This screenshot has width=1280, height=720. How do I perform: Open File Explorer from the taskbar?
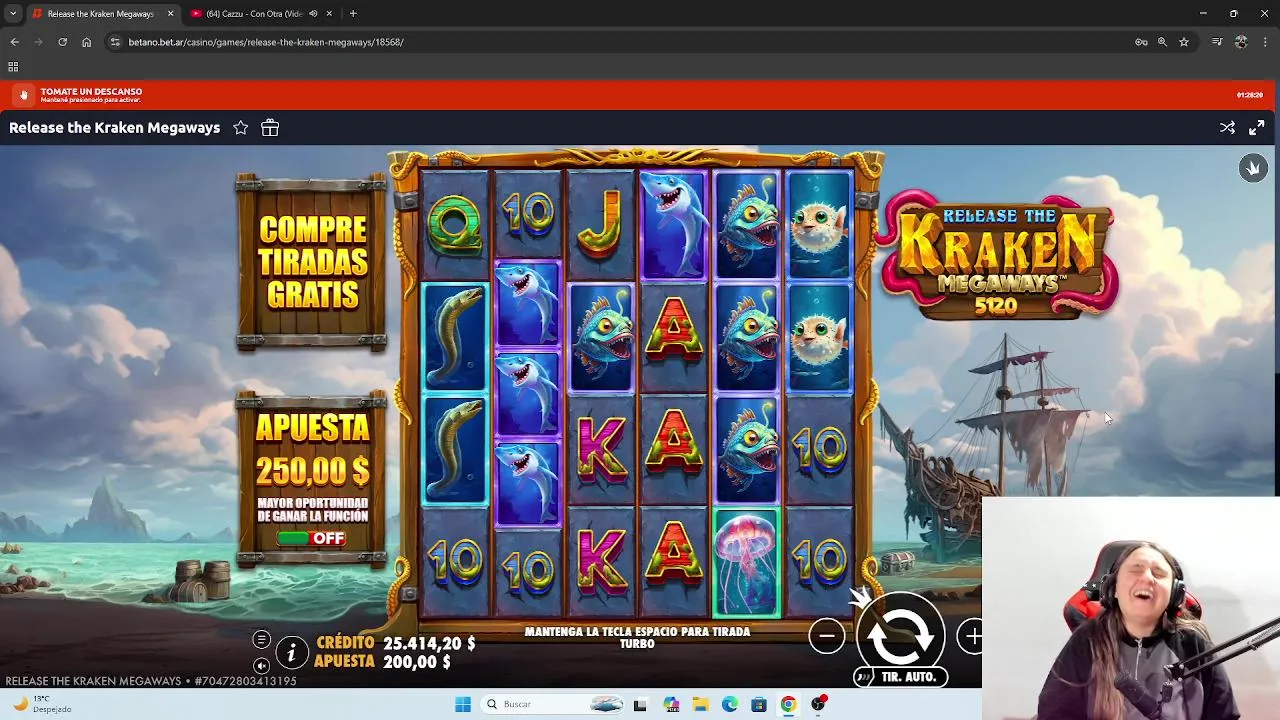coord(700,704)
